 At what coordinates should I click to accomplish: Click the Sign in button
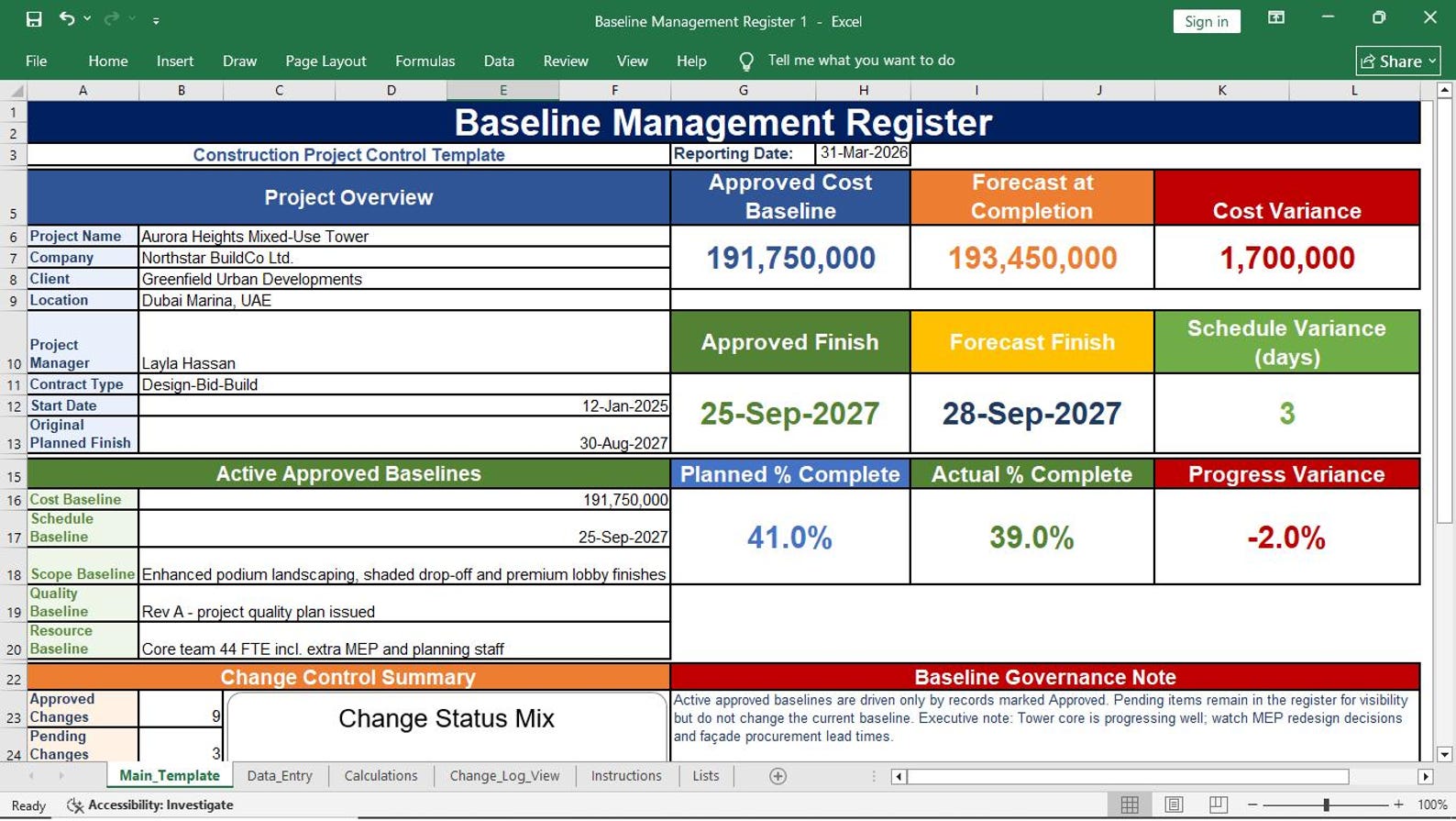(1207, 21)
